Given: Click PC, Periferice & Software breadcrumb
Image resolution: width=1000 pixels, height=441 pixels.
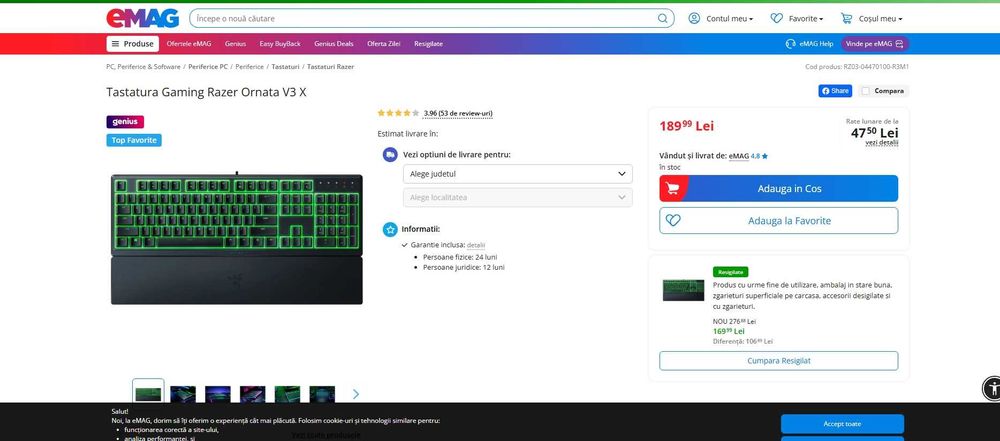Looking at the screenshot, I should pos(143,66).
